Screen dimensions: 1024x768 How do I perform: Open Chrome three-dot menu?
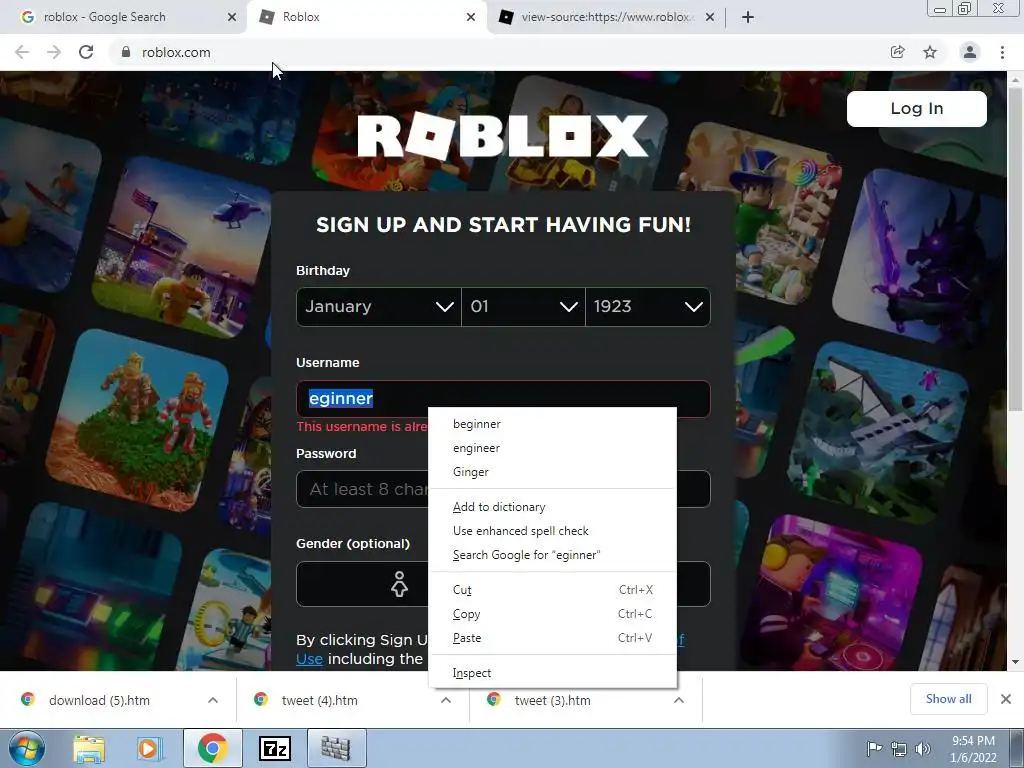point(1002,52)
